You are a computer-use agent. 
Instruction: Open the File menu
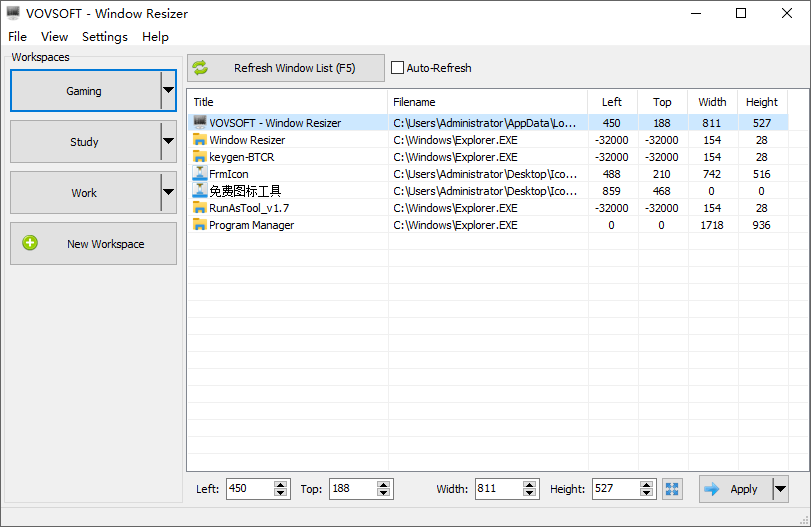[17, 37]
